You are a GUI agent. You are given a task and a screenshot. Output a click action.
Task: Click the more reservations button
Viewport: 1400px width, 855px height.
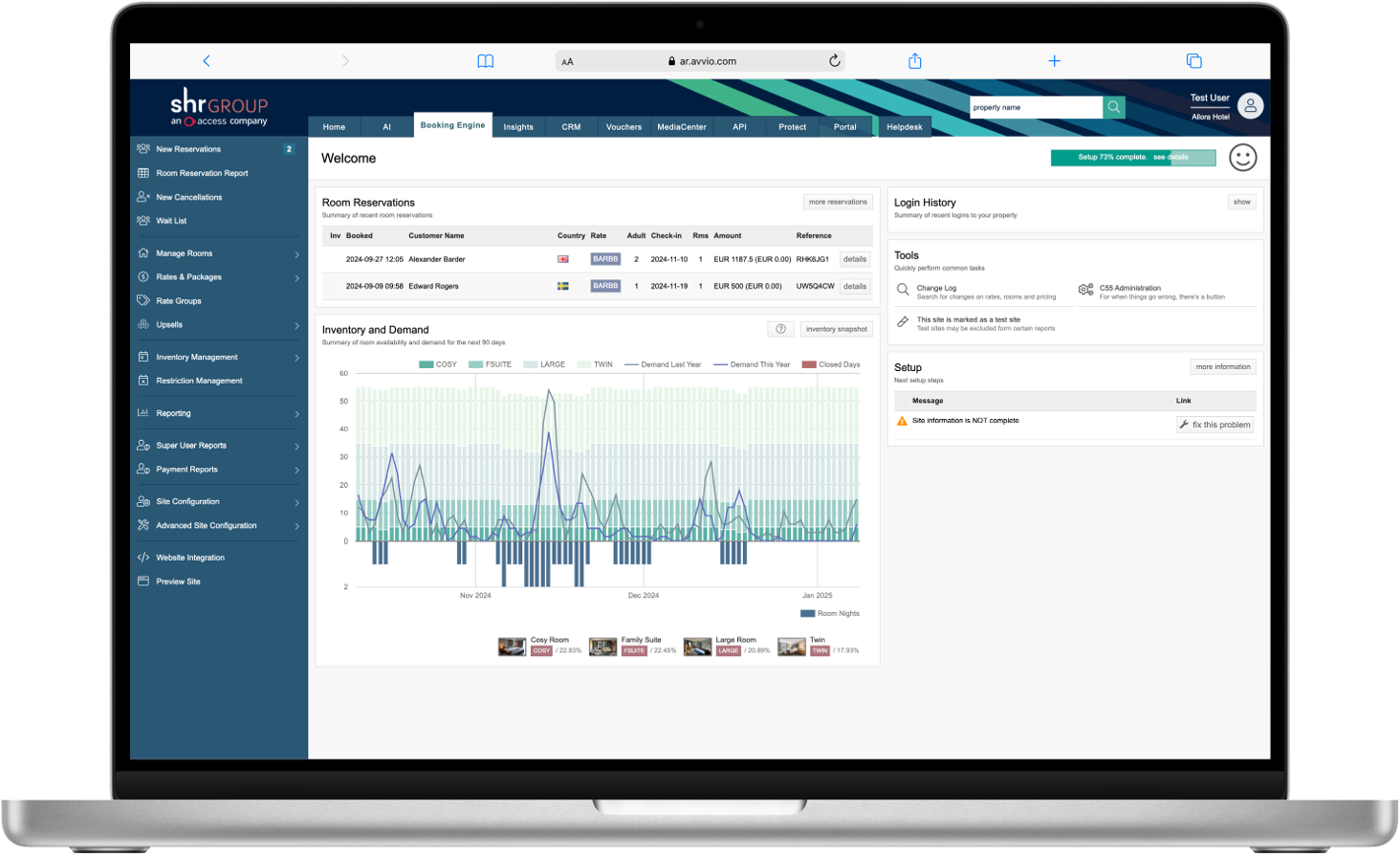838,202
